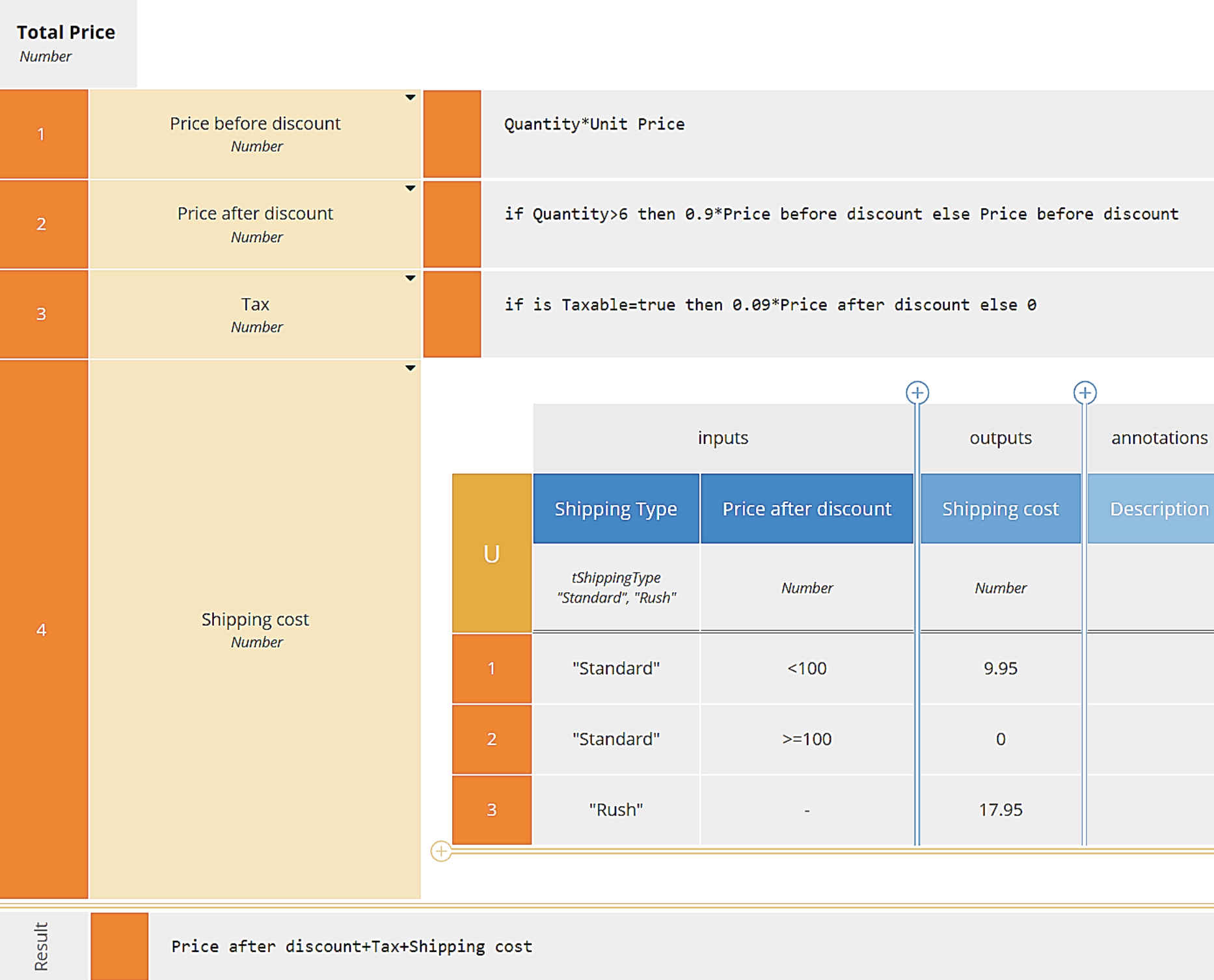Select the Shipping cost output column header
The width and height of the screenshot is (1214, 980).
pyautogui.click(x=1000, y=508)
